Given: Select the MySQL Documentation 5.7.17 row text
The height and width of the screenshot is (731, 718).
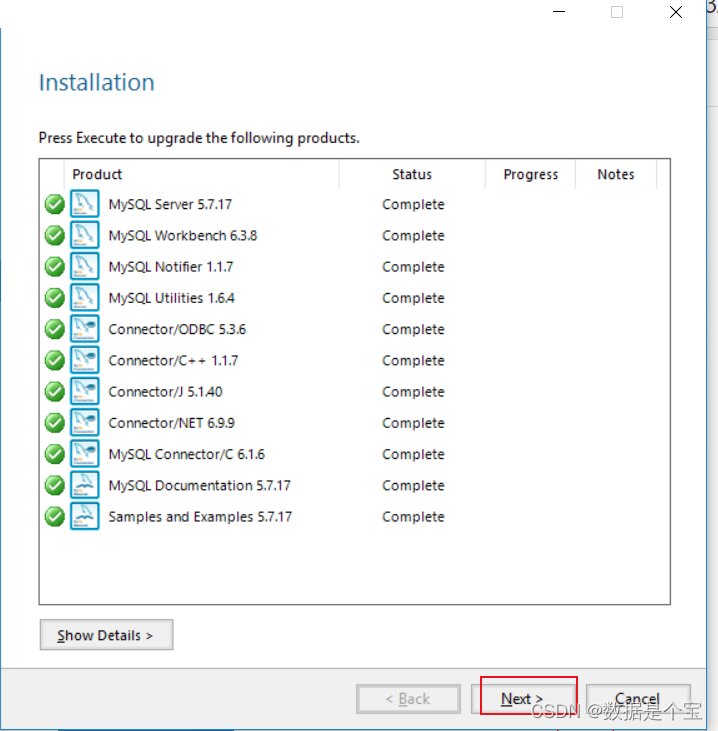Looking at the screenshot, I should (200, 485).
